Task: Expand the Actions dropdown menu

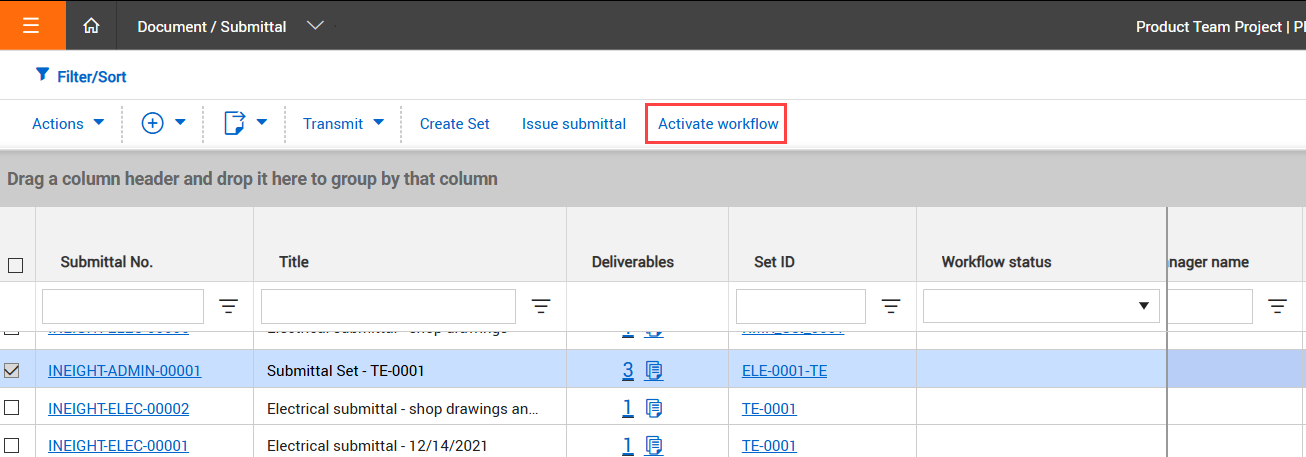Action: click(x=68, y=124)
